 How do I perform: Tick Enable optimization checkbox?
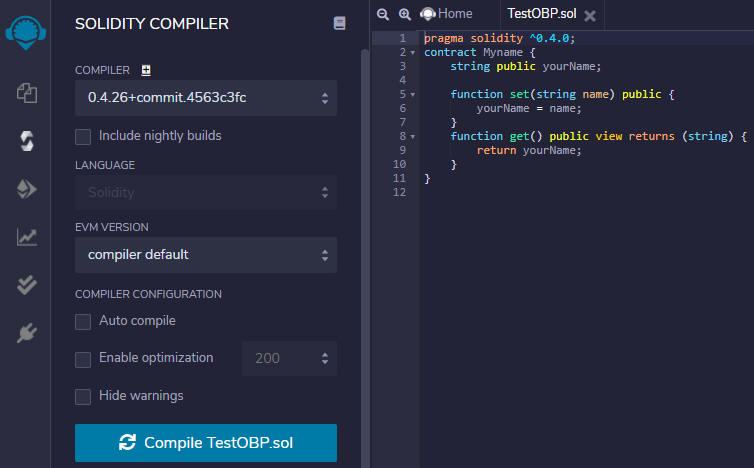83,359
